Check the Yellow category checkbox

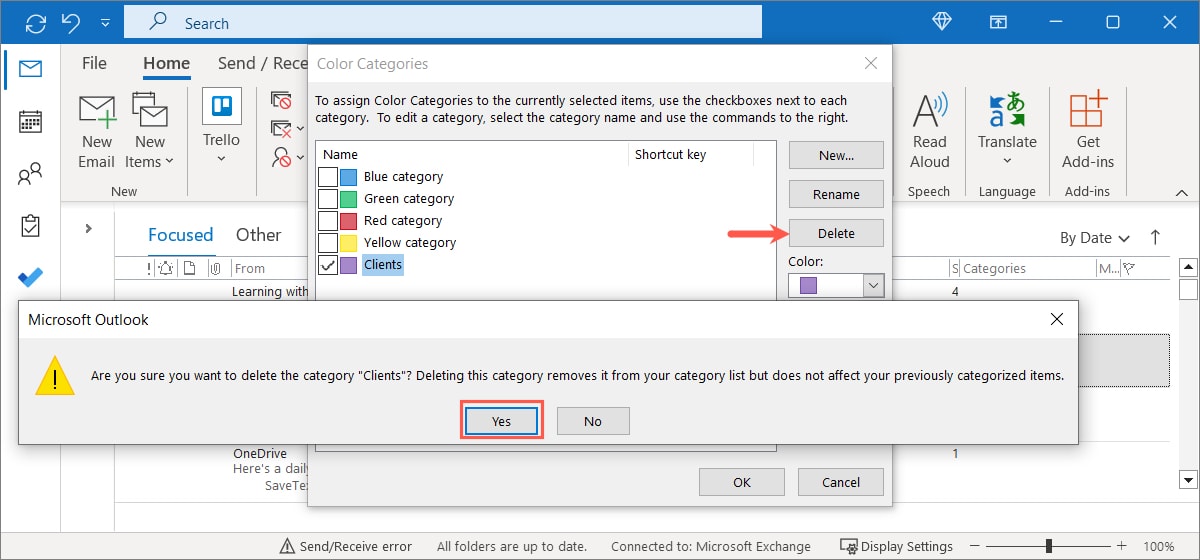[x=328, y=243]
